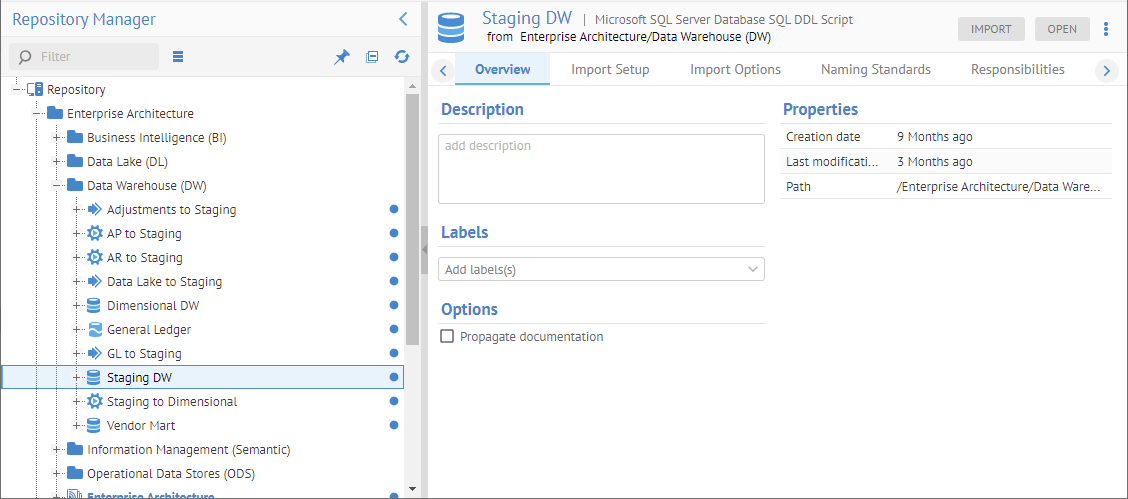Click the blue dot beside General Ledger
This screenshot has height=499, width=1128.
[394, 330]
